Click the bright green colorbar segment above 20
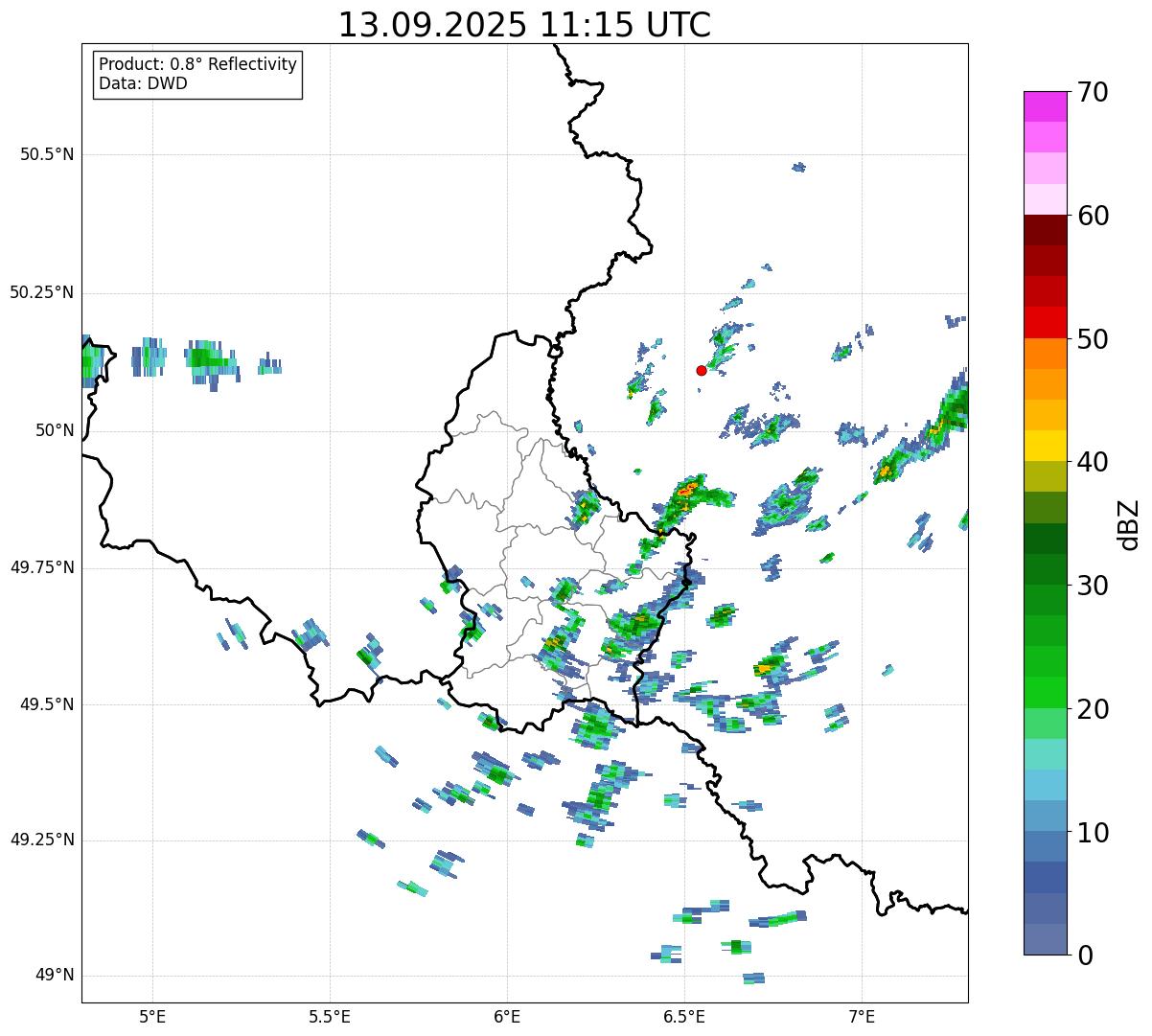The image size is (1152, 1036). [1046, 693]
